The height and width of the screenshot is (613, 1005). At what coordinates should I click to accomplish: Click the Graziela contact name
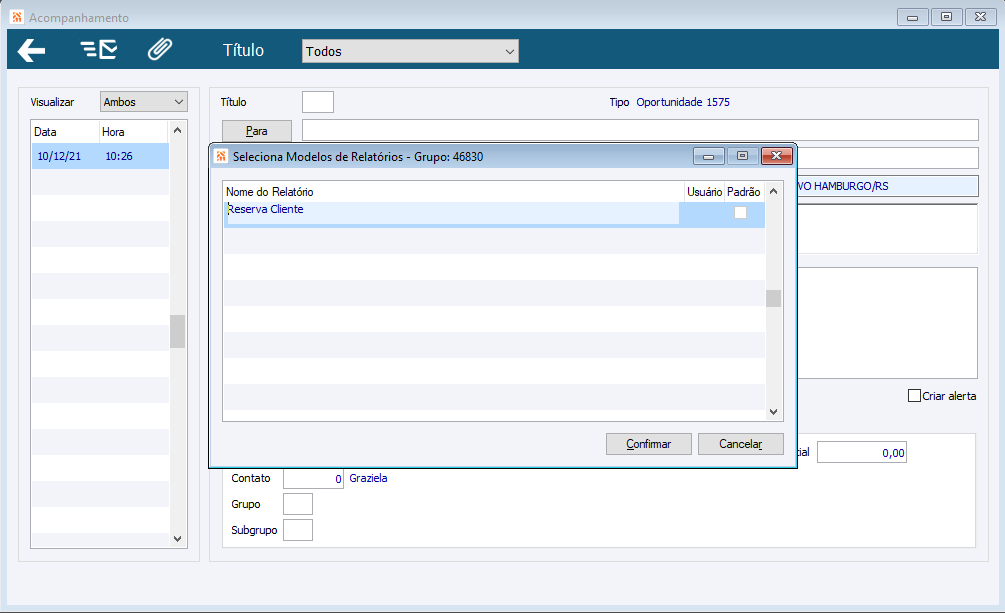coord(369,478)
